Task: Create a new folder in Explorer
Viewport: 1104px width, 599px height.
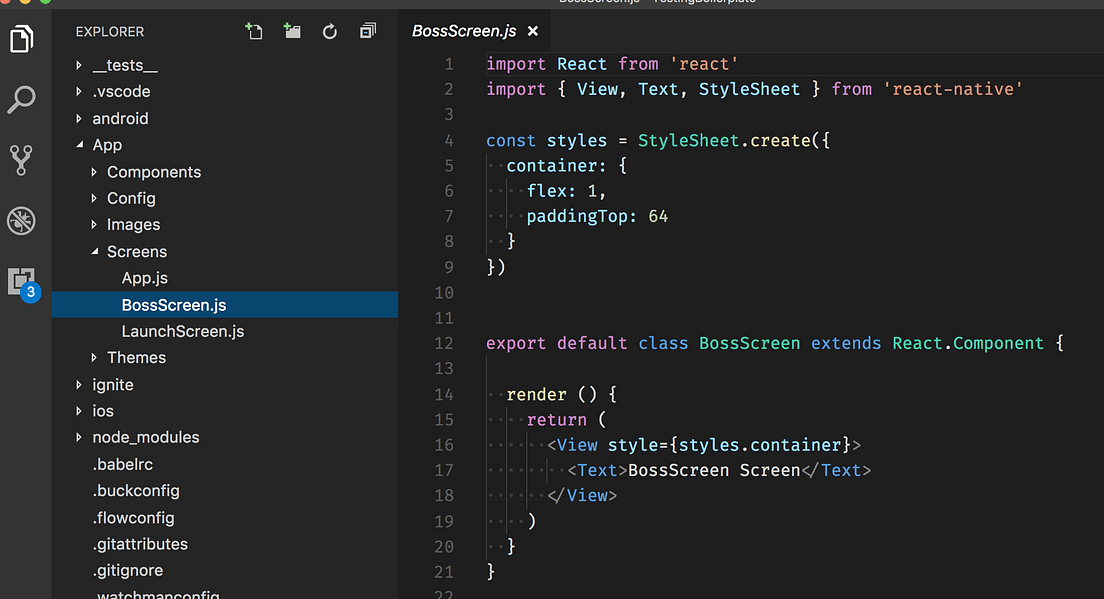Action: [292, 32]
